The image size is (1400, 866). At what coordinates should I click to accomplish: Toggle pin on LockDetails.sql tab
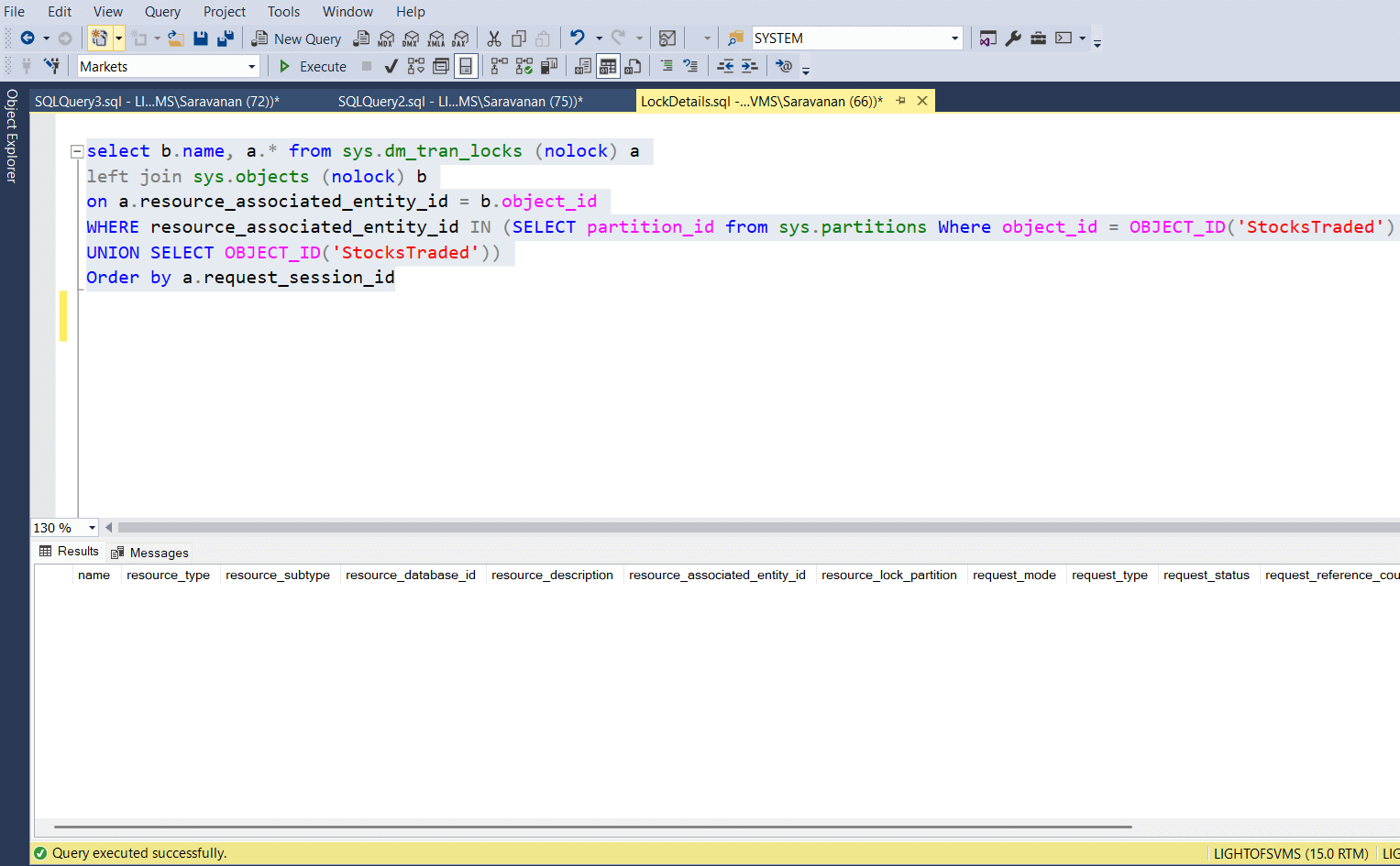pyautogui.click(x=900, y=101)
